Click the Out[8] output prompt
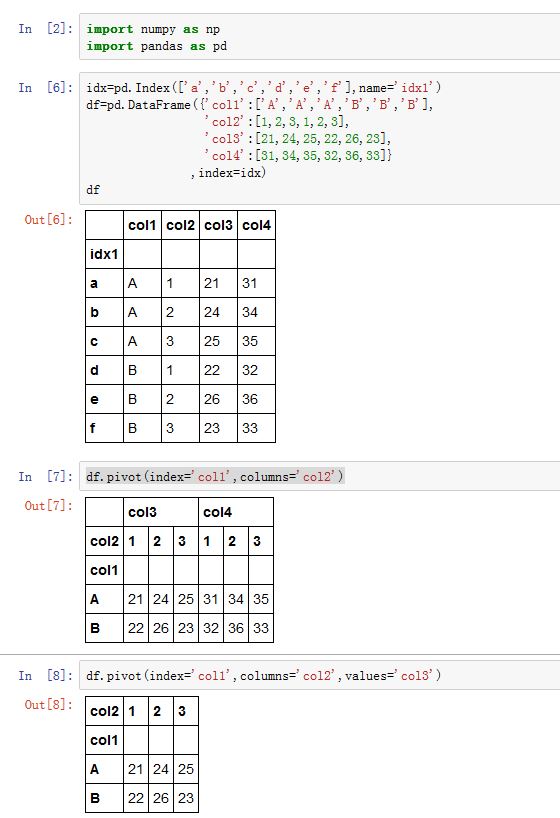This screenshot has width=560, height=818. (x=49, y=704)
